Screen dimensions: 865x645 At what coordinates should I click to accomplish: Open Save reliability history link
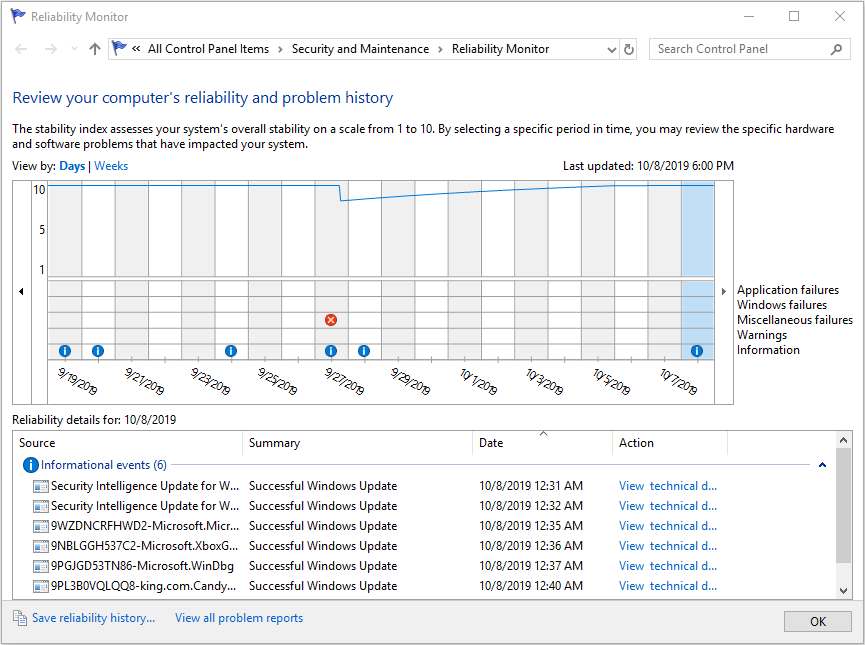[x=93, y=618]
